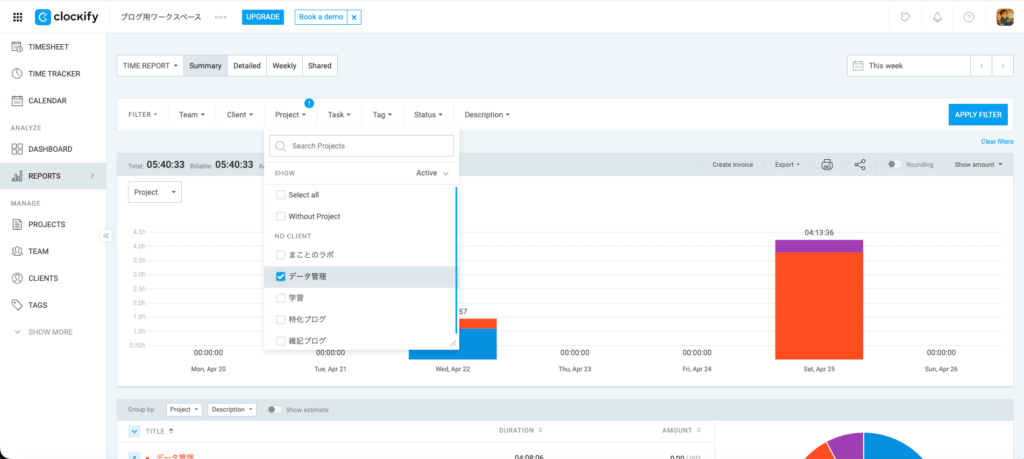Open the apps grid icon
The height and width of the screenshot is (459, 1024).
pyautogui.click(x=17, y=17)
